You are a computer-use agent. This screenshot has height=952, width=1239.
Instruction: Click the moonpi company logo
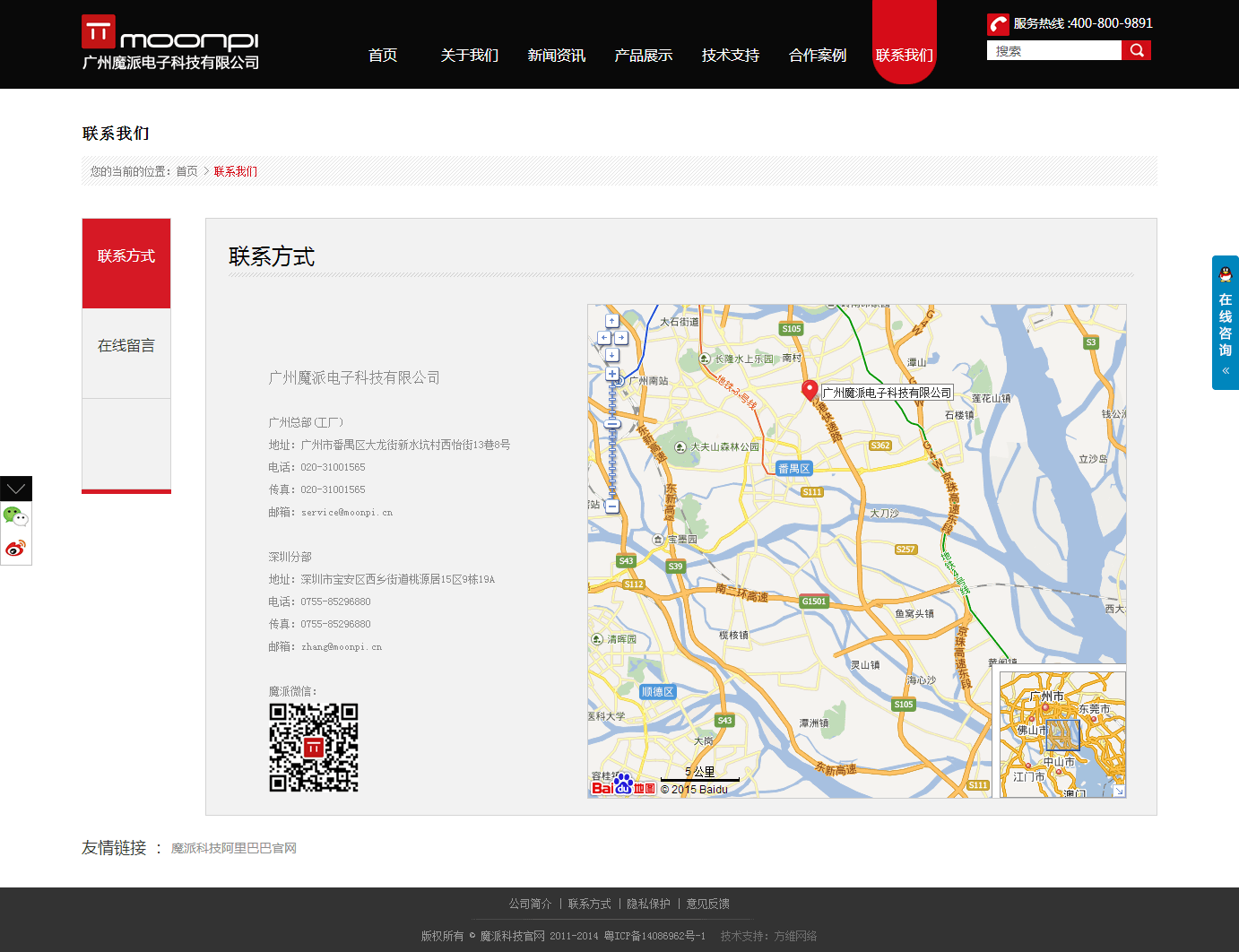(170, 43)
